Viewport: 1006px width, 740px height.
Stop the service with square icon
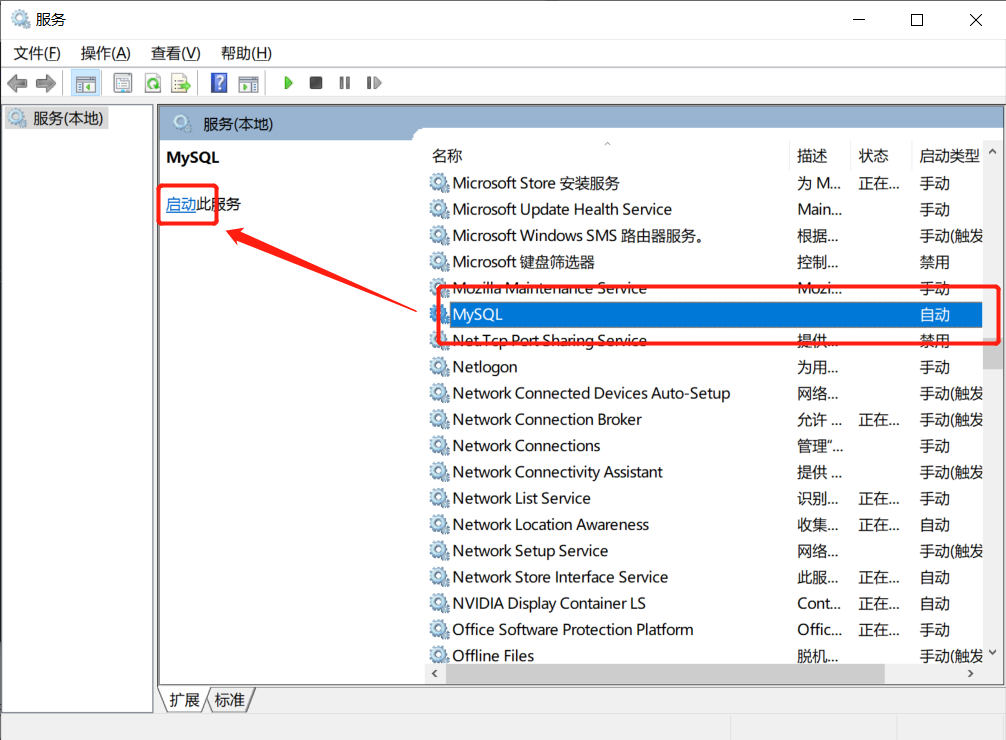316,83
